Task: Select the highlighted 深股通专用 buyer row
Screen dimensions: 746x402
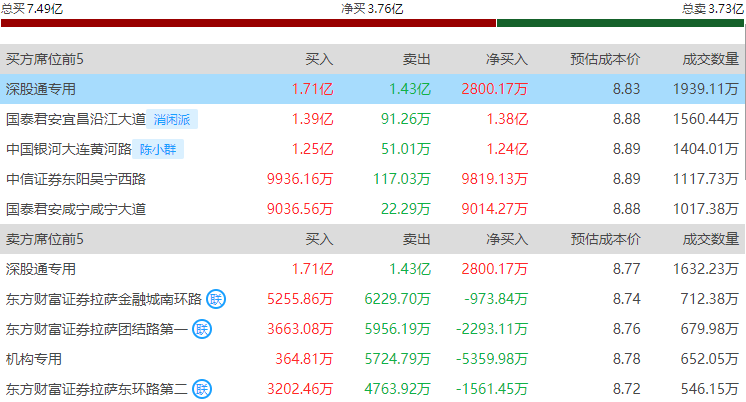Action: [372, 89]
